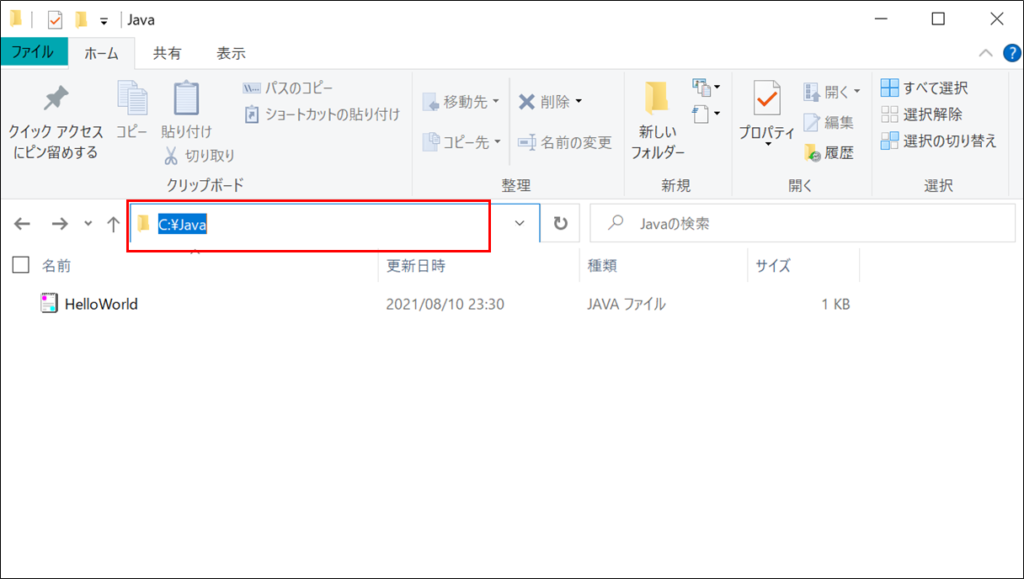Open the File (ファイル) tab
This screenshot has width=1024, height=579.
coord(33,52)
